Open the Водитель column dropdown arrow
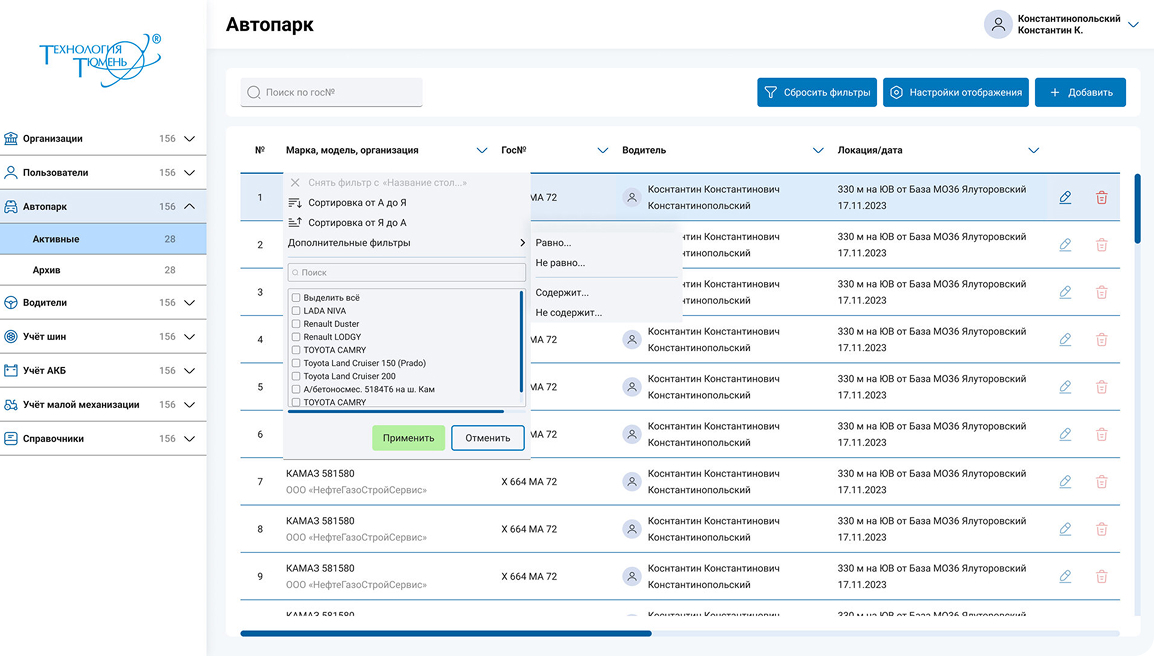 818,151
